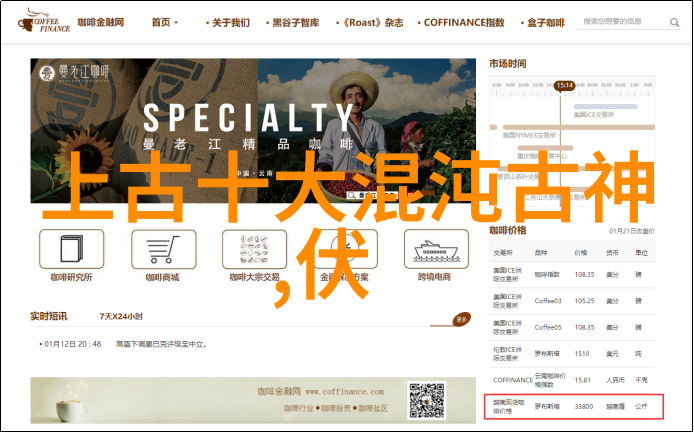Click the 咖啡指数 table cell
This screenshot has height=433, width=694.
pos(547,274)
